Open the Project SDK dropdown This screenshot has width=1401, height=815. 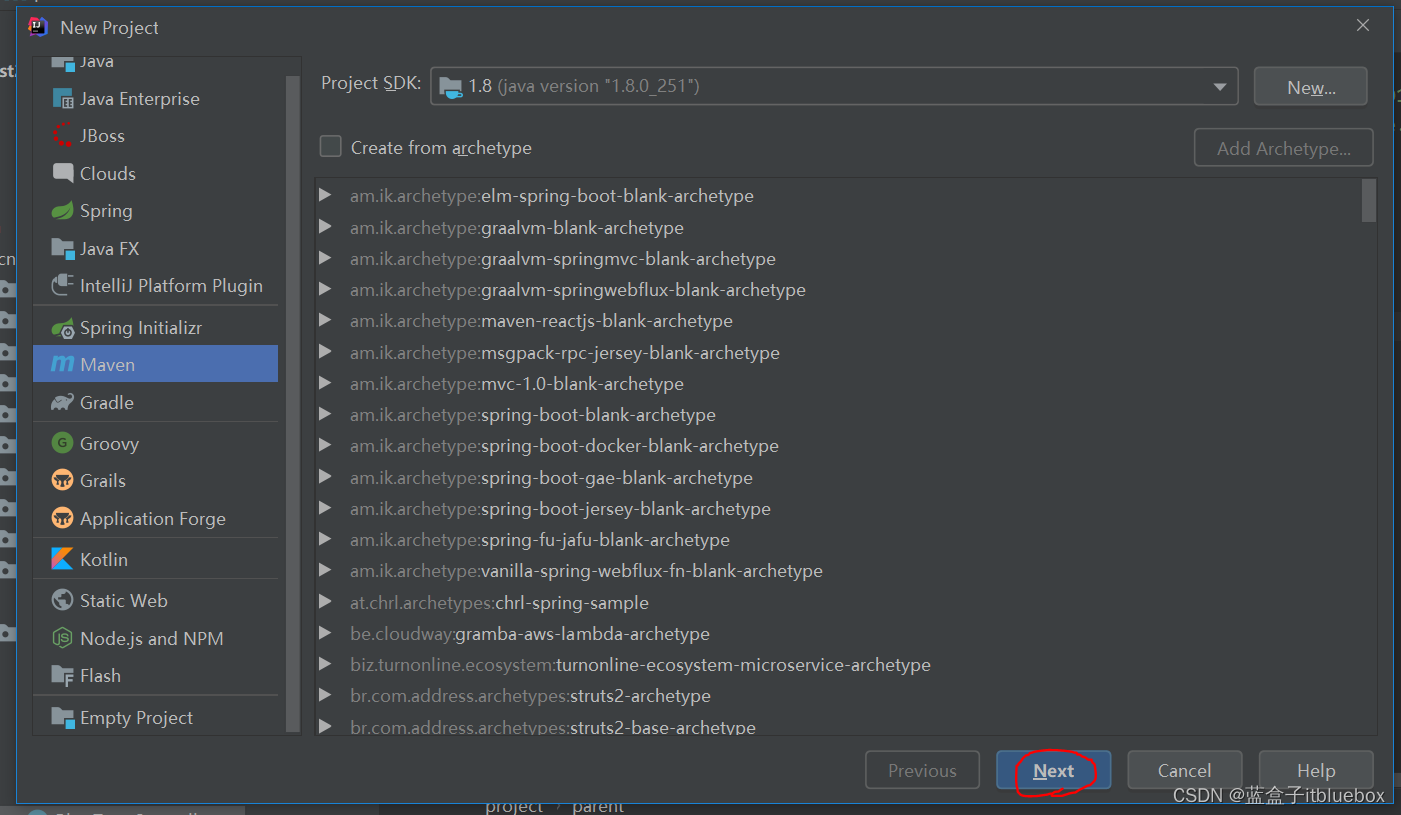coord(1220,86)
